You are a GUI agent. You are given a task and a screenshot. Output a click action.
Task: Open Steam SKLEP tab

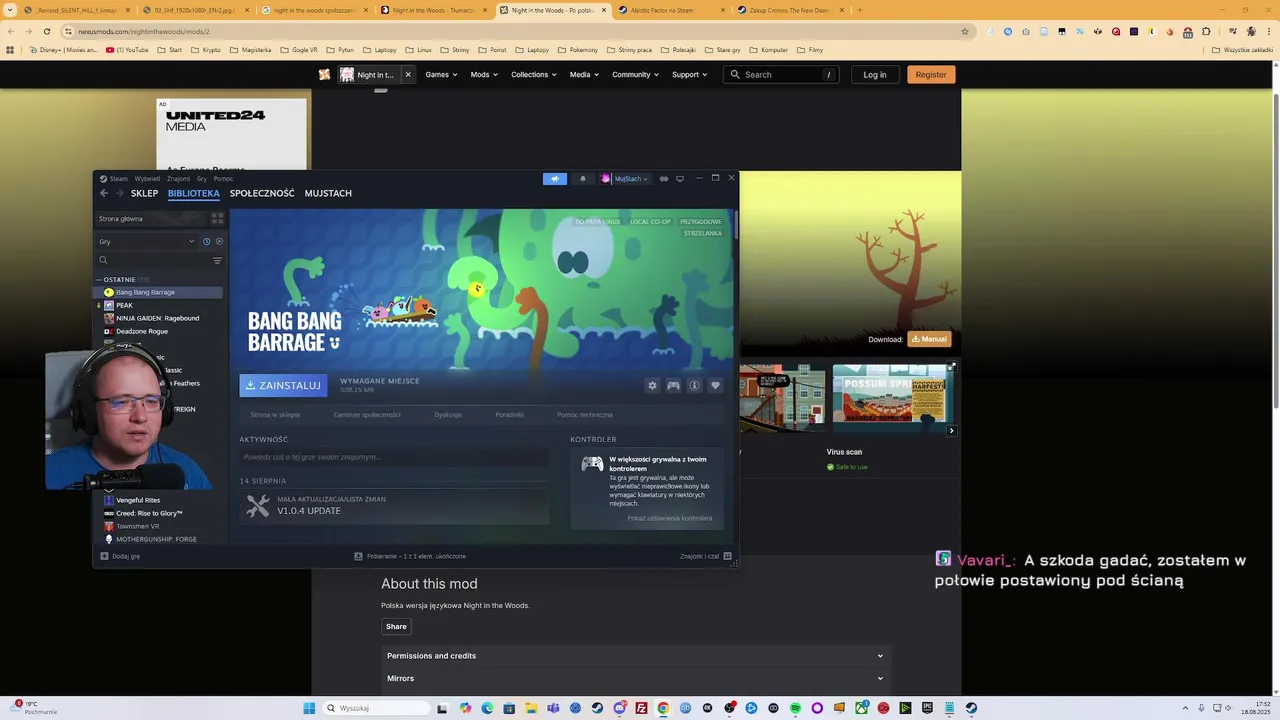[x=144, y=193]
